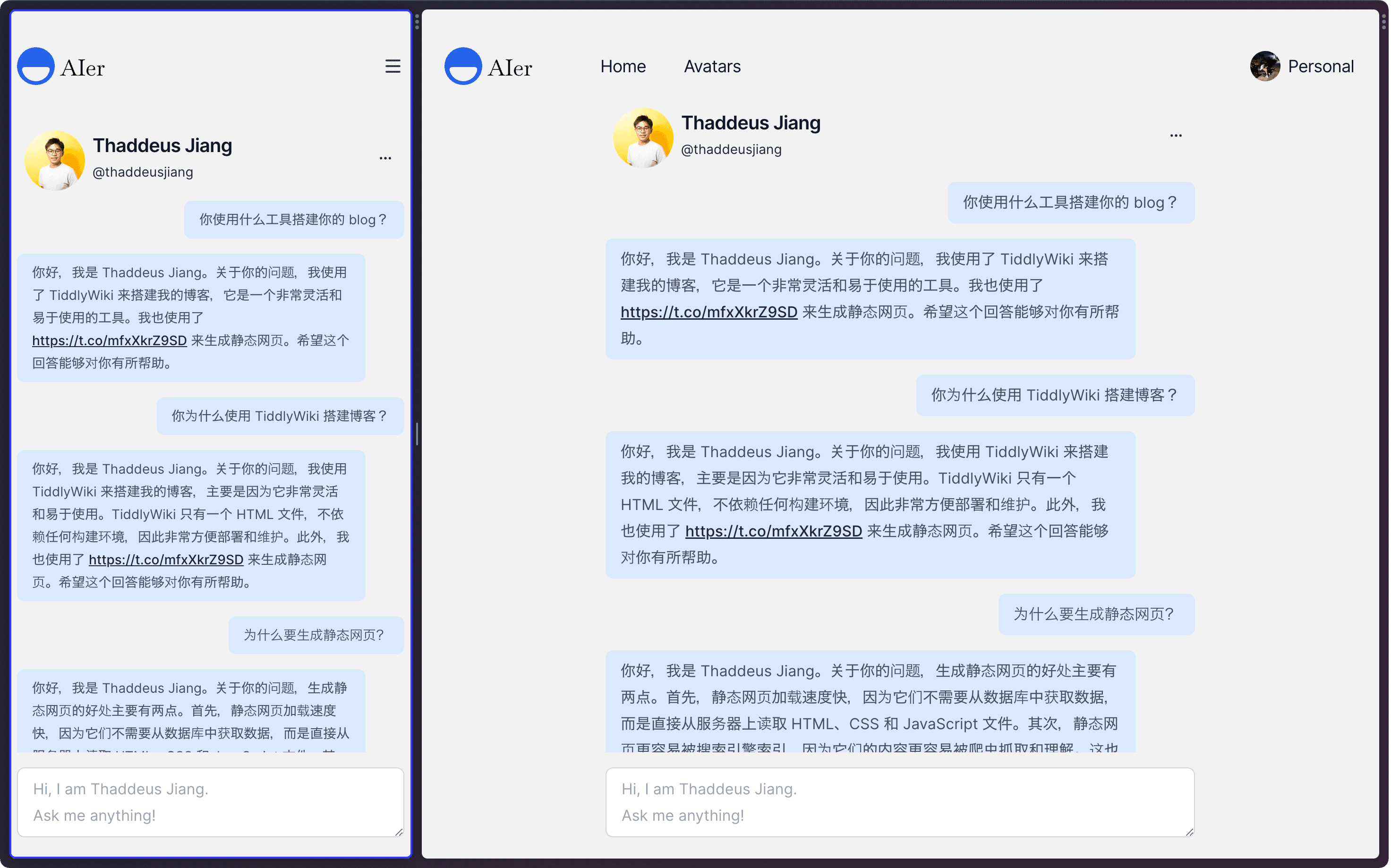Screen dimensions: 1400x868
Task: Focus the left 'Ask me anything' text box
Action: (x=210, y=802)
